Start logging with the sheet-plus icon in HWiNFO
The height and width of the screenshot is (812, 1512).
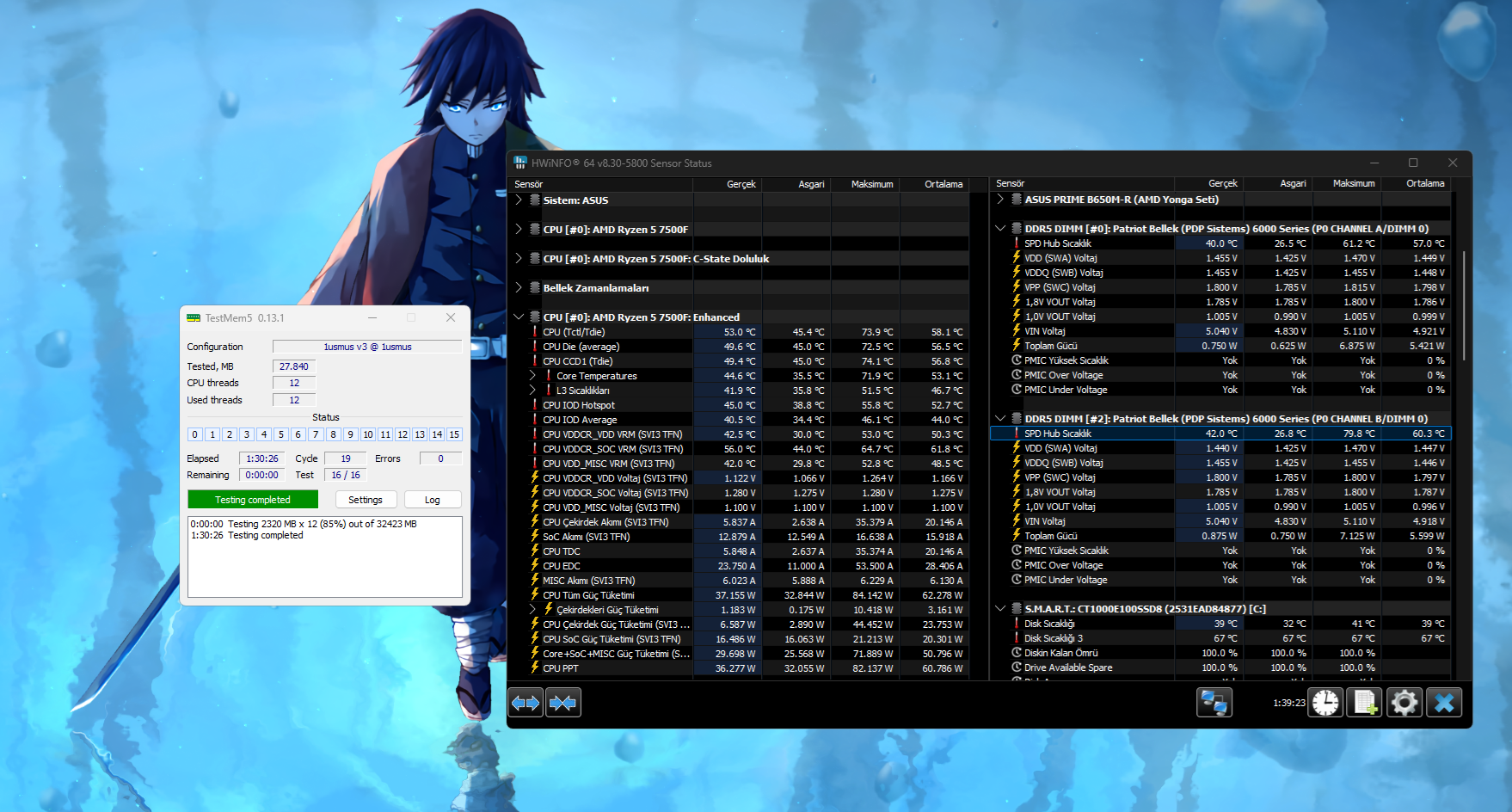1365,703
